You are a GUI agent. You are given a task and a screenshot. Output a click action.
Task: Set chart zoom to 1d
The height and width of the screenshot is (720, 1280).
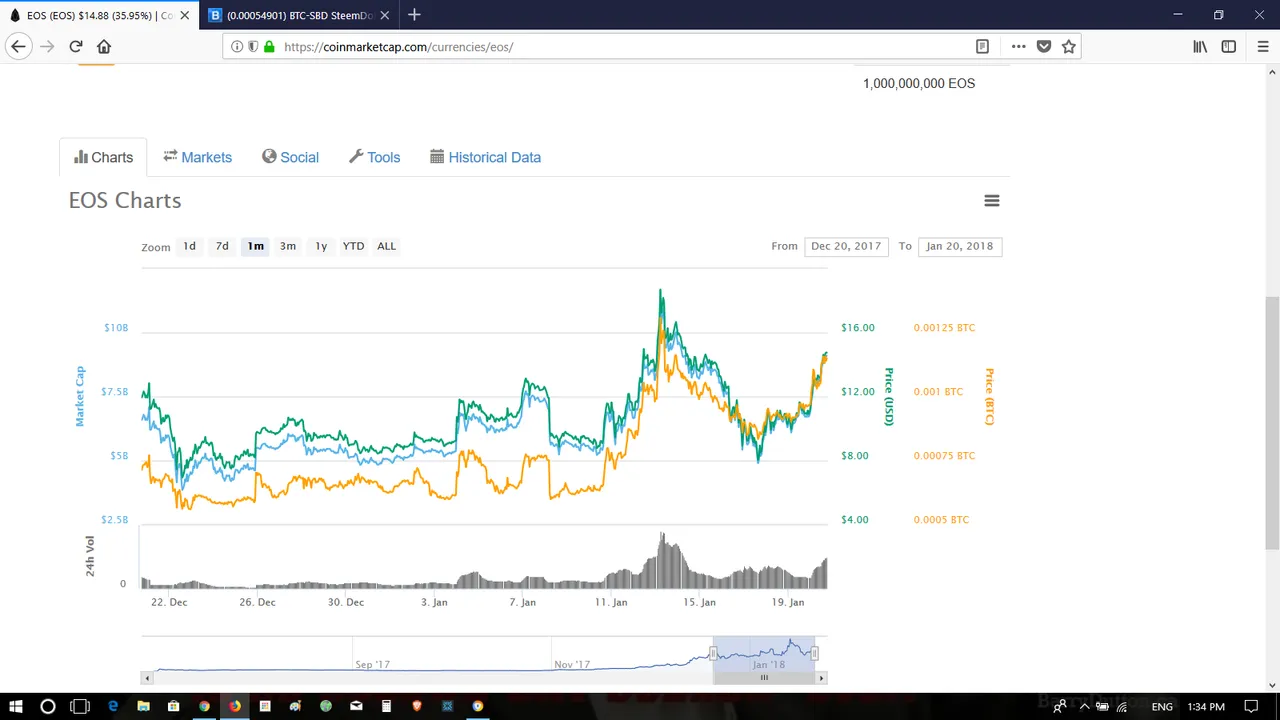coord(189,246)
